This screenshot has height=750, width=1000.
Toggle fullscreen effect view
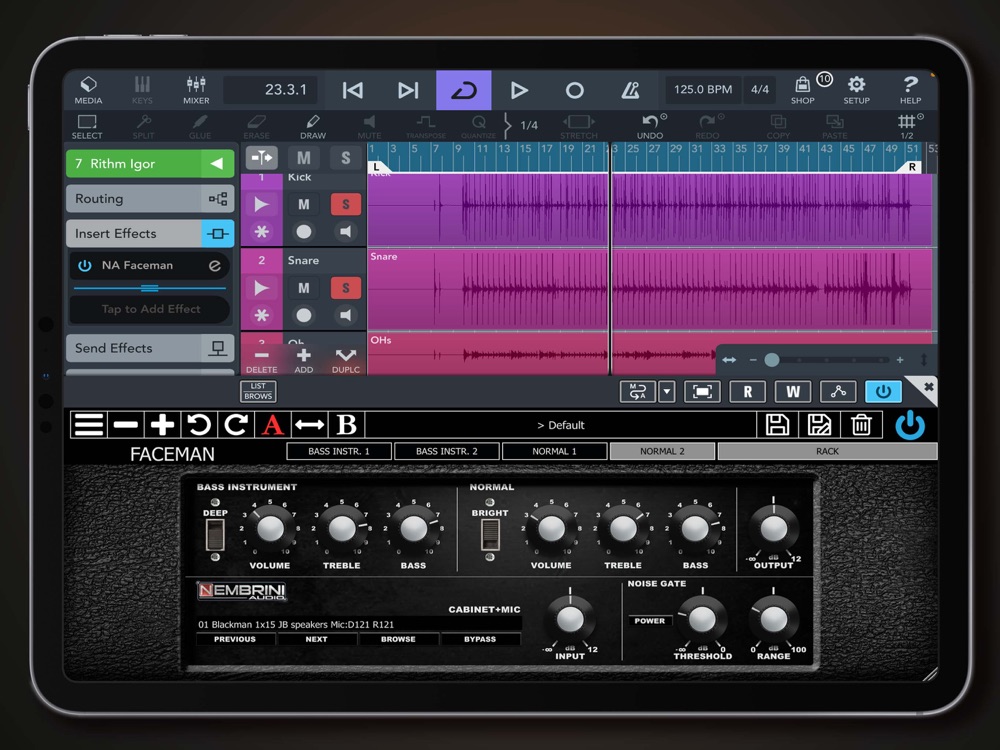[702, 391]
